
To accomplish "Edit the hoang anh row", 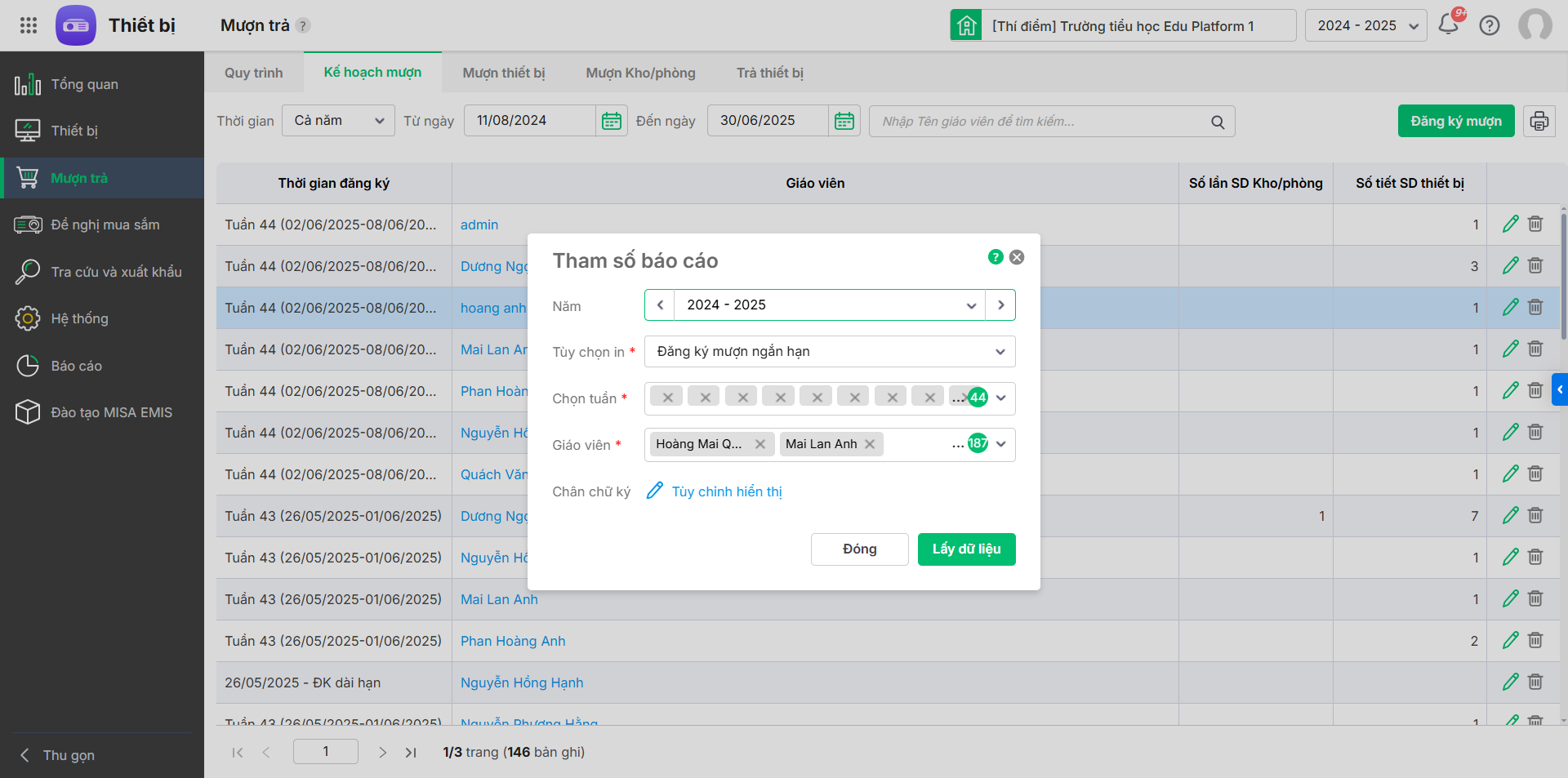I will [1511, 308].
